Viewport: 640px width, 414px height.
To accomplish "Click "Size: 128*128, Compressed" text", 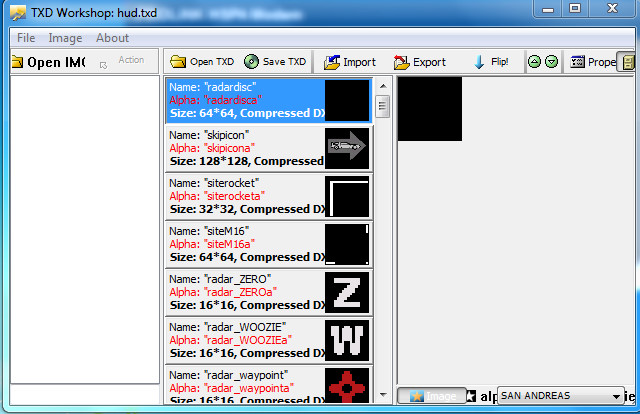I will (247, 161).
